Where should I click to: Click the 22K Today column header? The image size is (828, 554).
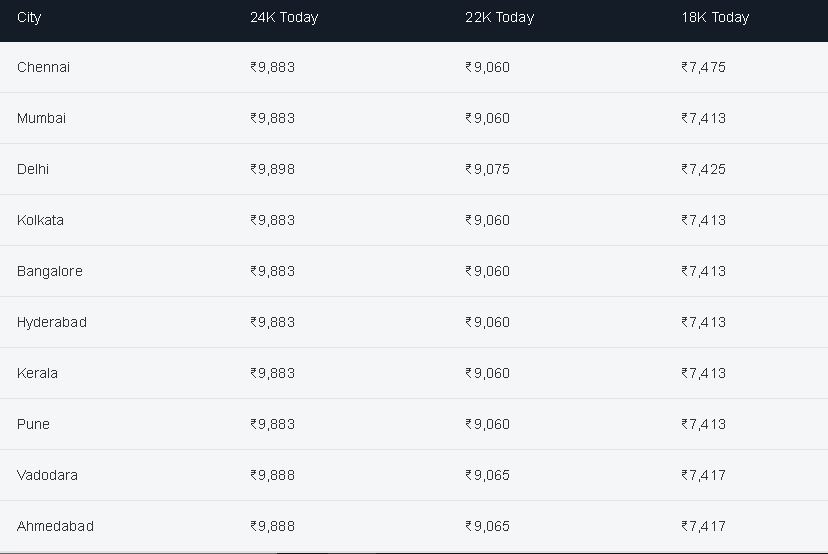[x=500, y=17]
